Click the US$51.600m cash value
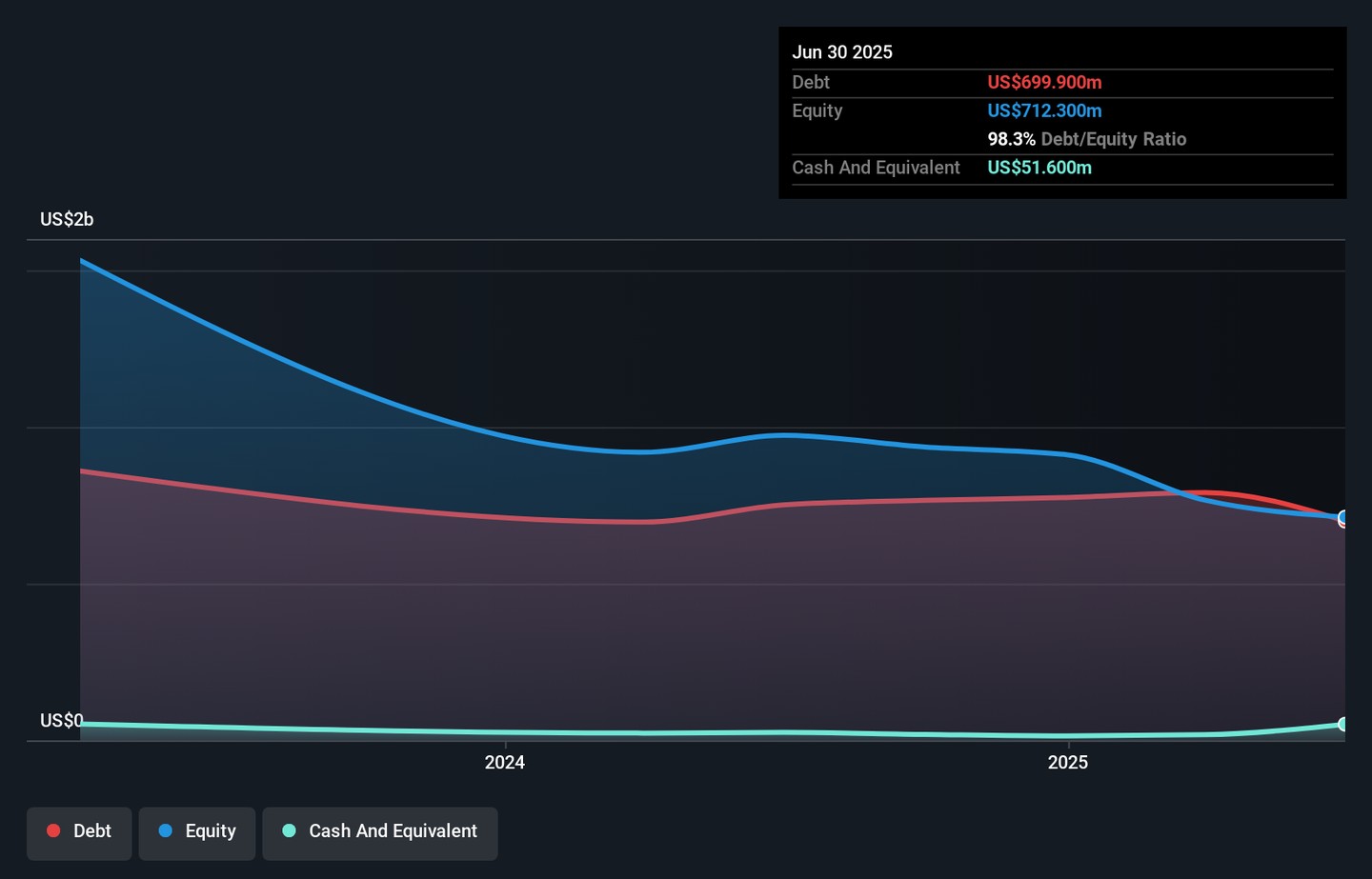1372x879 pixels. (x=1039, y=168)
